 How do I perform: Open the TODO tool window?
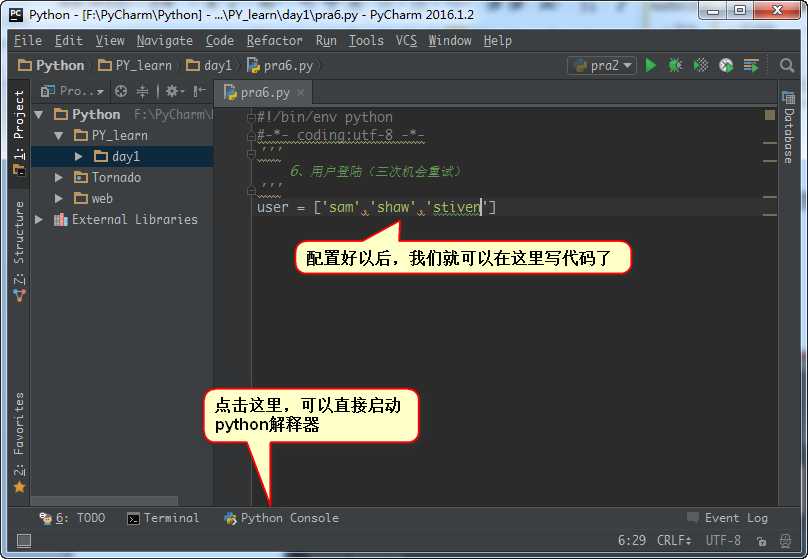pos(72,518)
